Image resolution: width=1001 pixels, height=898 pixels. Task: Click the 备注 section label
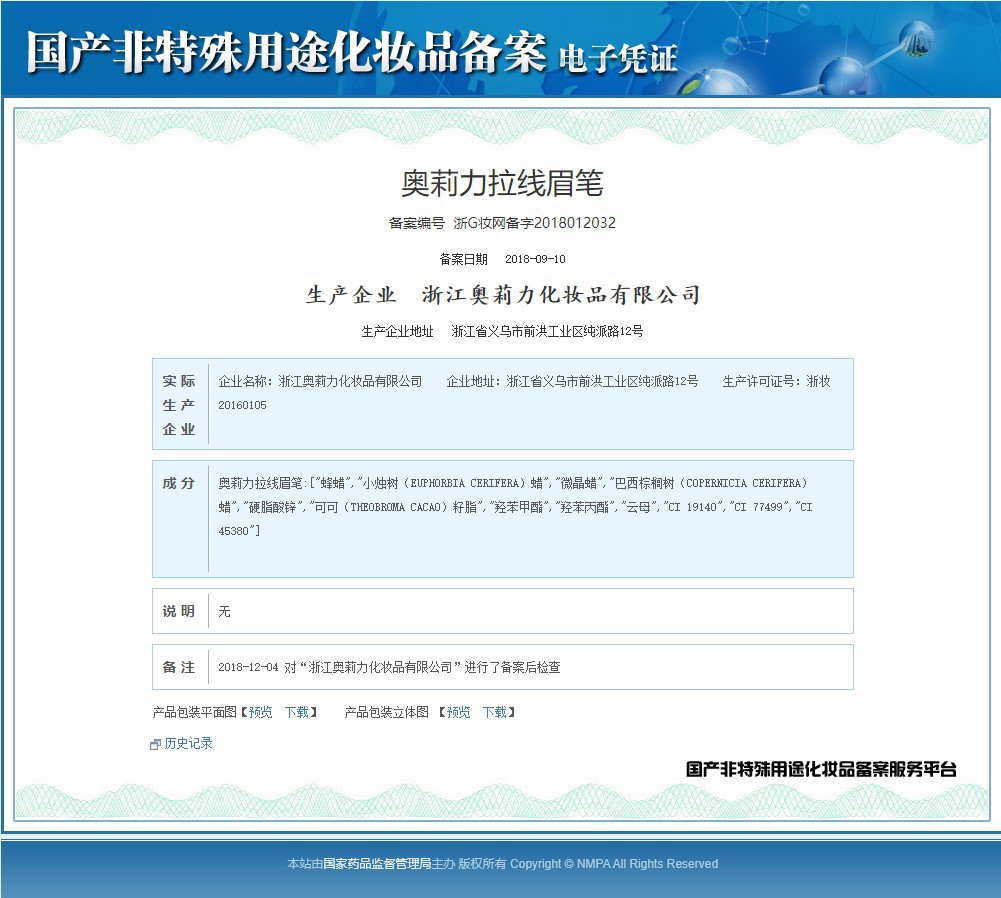[179, 667]
